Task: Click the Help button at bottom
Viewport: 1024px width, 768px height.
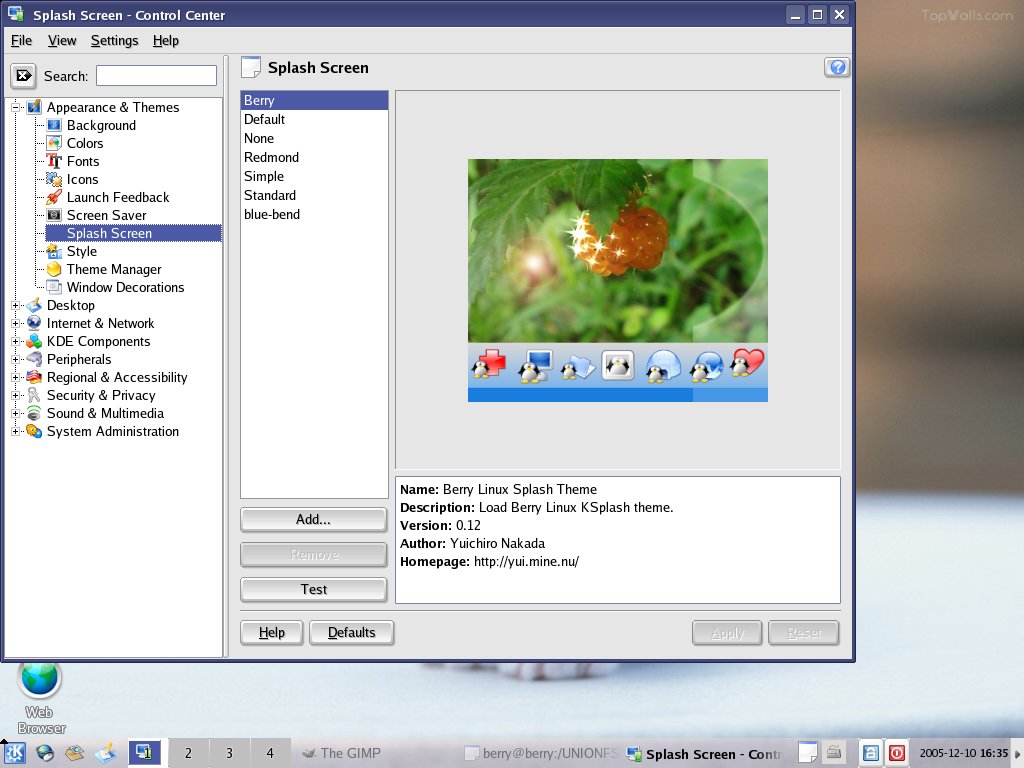Action: [x=272, y=633]
